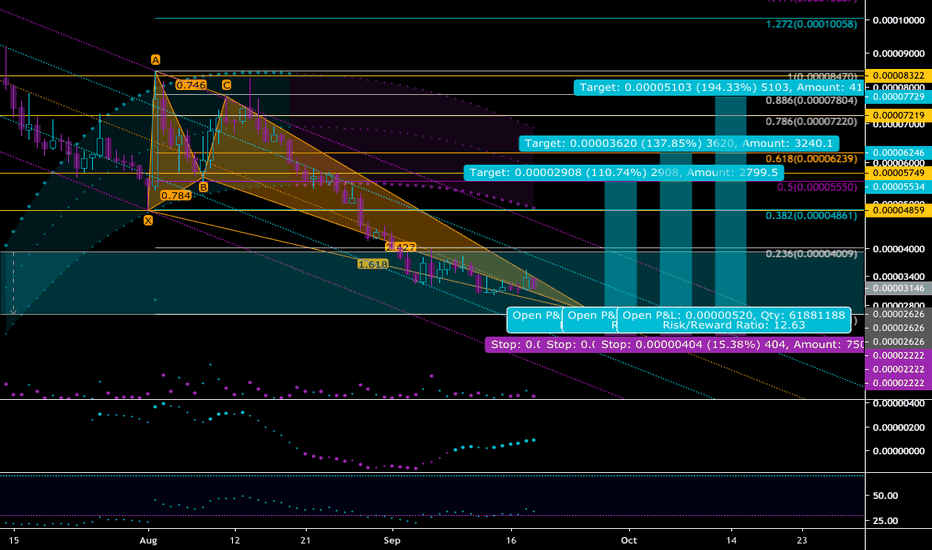Click the 1.618 ratio label

point(373,264)
